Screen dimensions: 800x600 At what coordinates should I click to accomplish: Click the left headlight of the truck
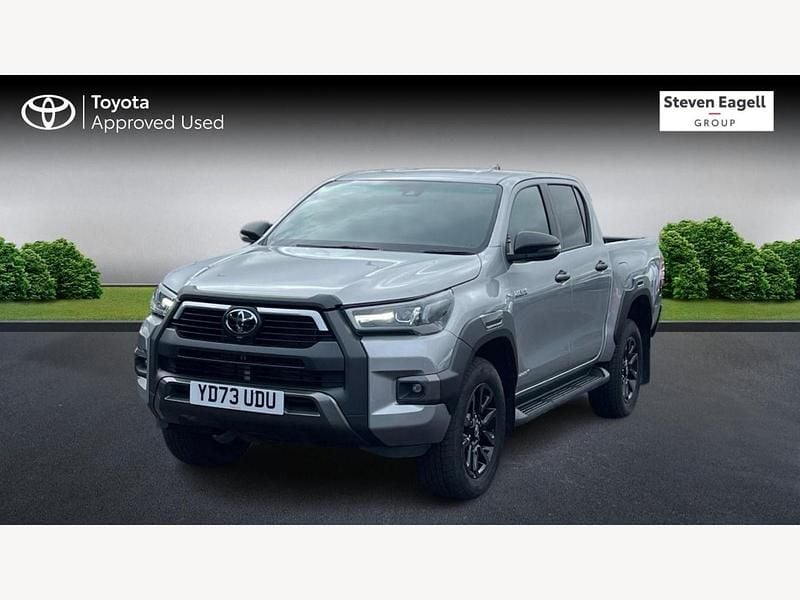[163, 301]
